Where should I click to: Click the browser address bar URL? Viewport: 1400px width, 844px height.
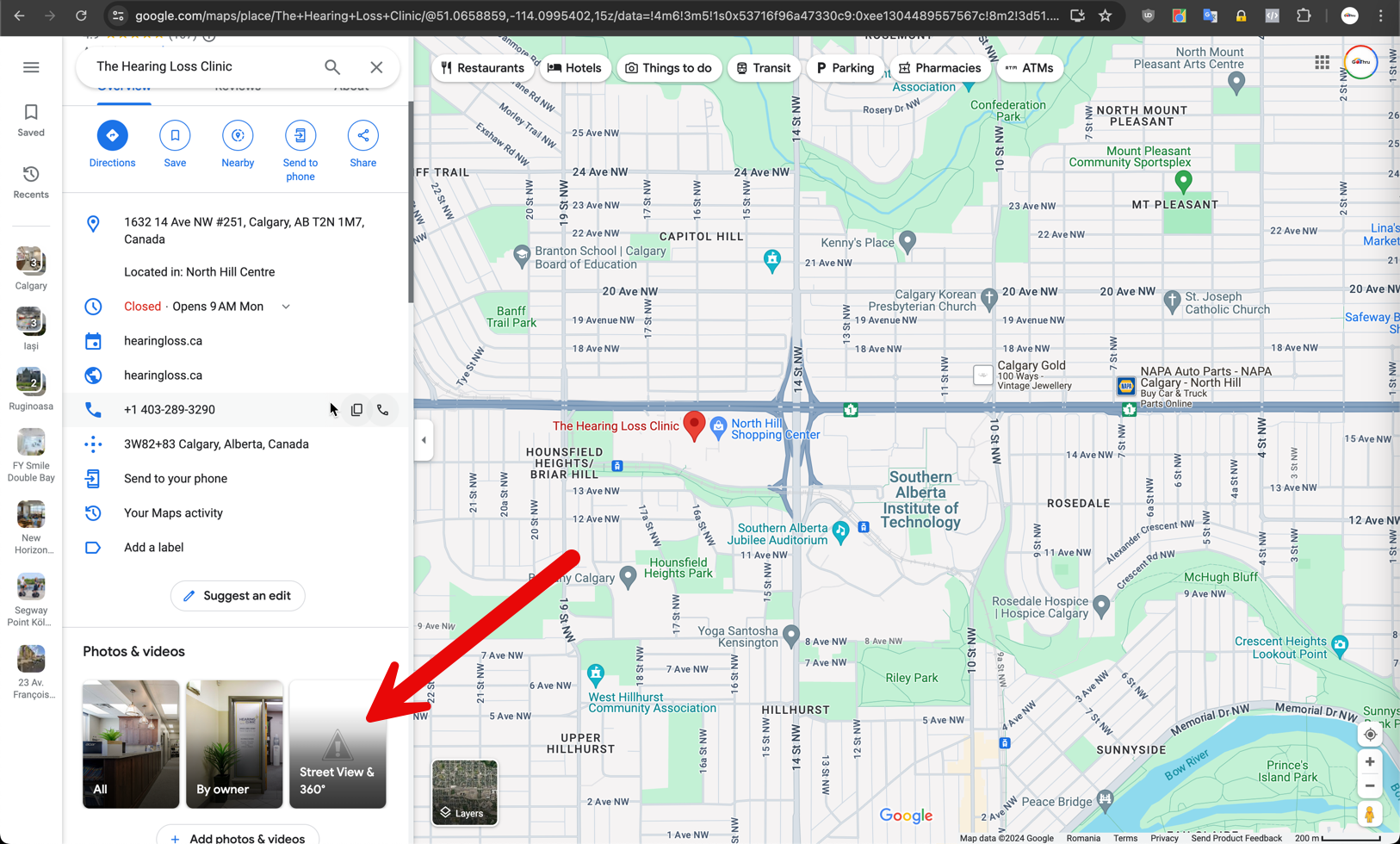click(x=597, y=16)
